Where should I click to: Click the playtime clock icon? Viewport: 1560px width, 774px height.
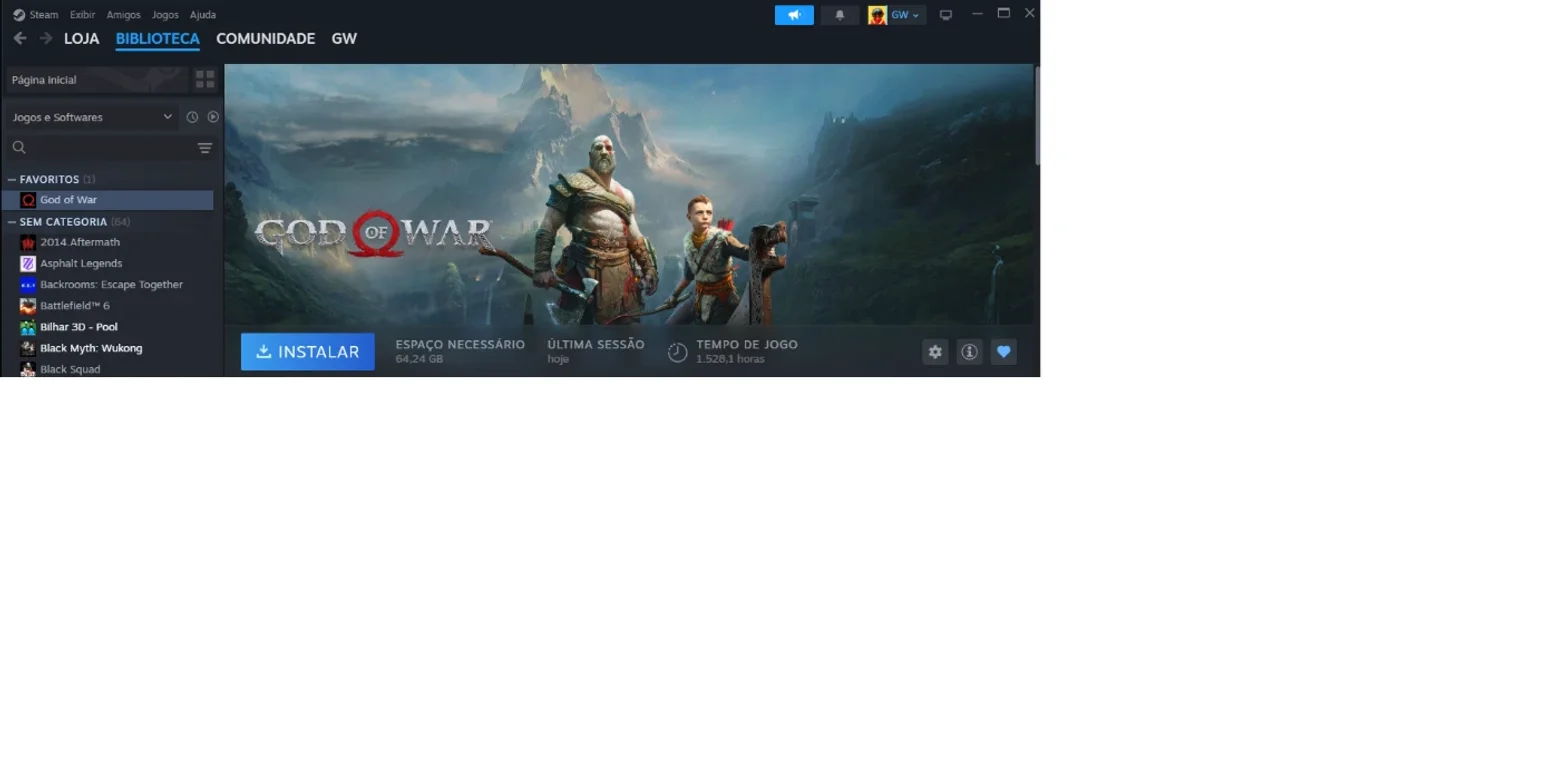pos(678,352)
